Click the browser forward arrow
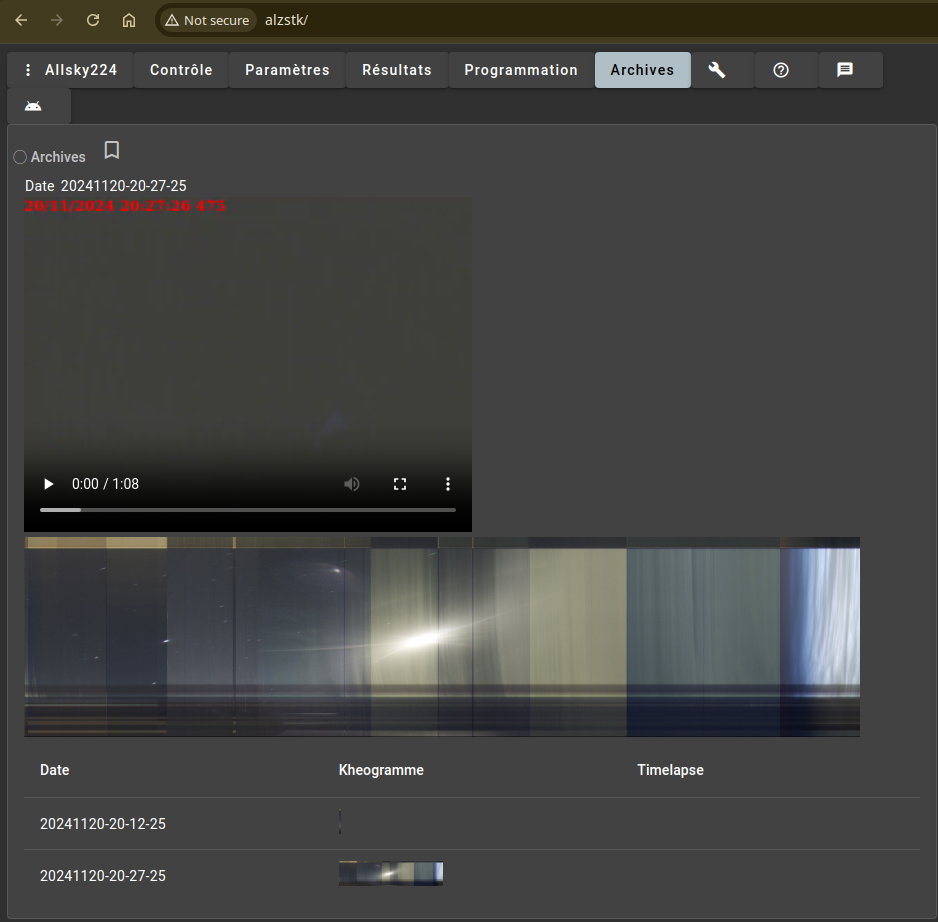Viewport: 938px width, 922px height. [57, 20]
